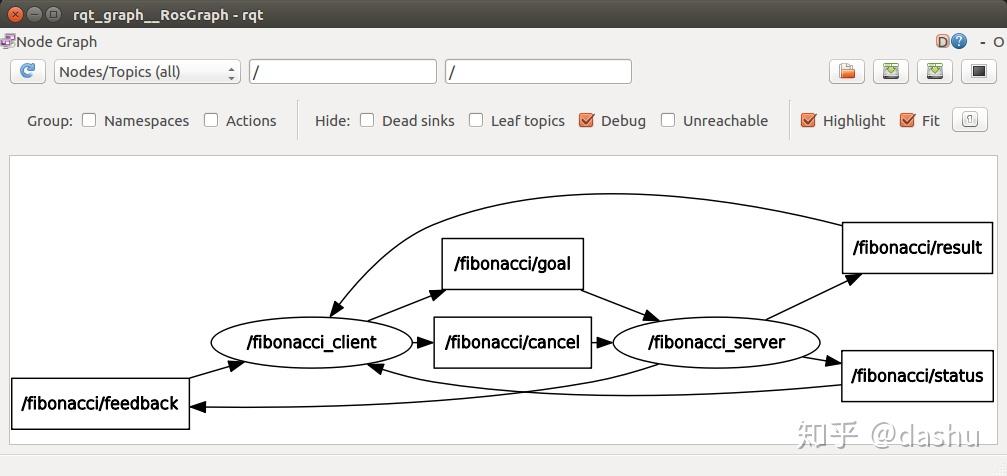
Task: Check the Leaf topics option
Action: pos(476,120)
